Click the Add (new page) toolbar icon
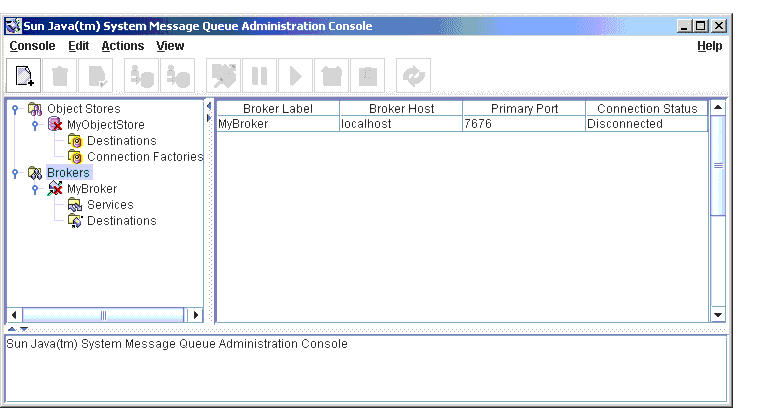The width and height of the screenshot is (763, 409). coord(23,76)
